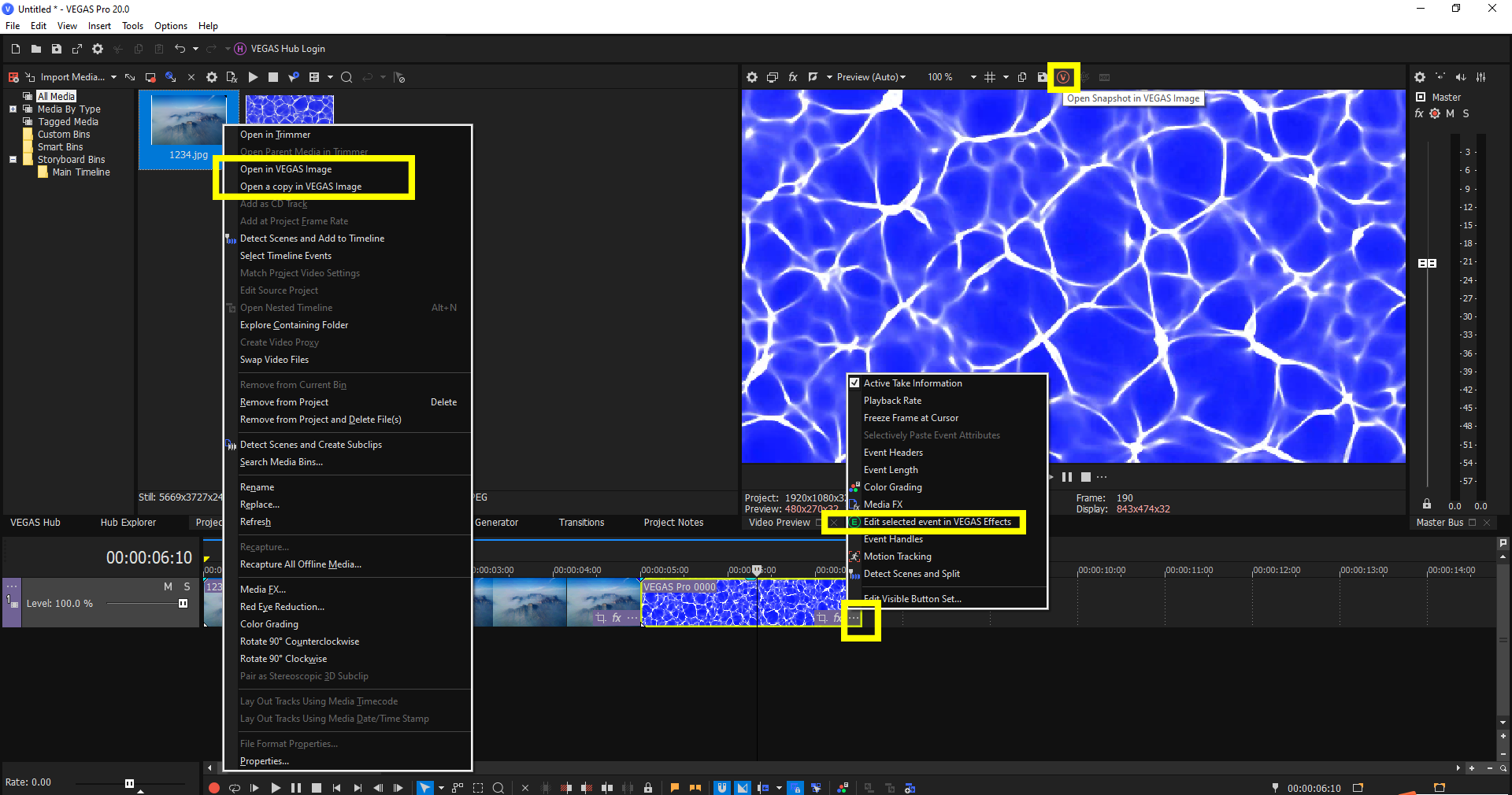This screenshot has height=795, width=1512.
Task: Save the project with the floppy disk icon
Action: [56, 49]
